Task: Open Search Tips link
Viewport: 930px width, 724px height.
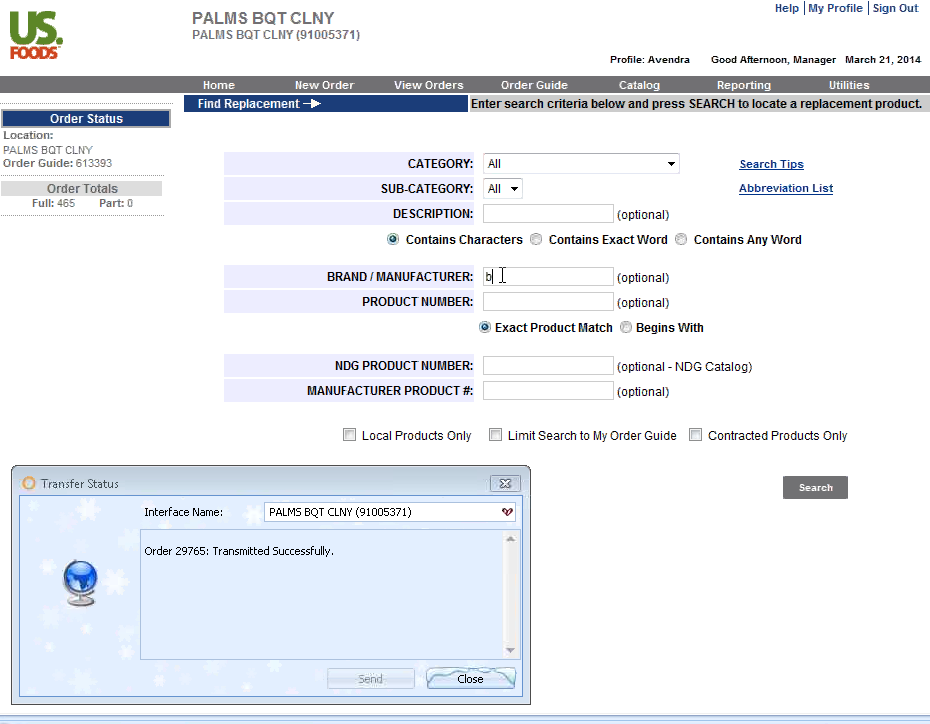Action: 772,164
